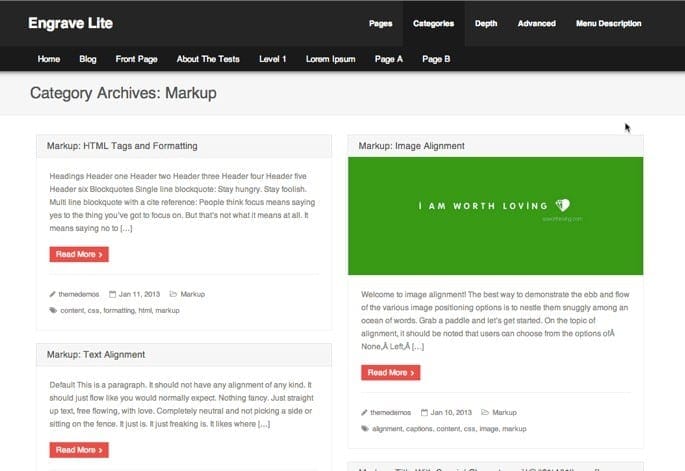Click calendar icon beside Jan 11, 2013
The height and width of the screenshot is (471, 685).
(112, 294)
